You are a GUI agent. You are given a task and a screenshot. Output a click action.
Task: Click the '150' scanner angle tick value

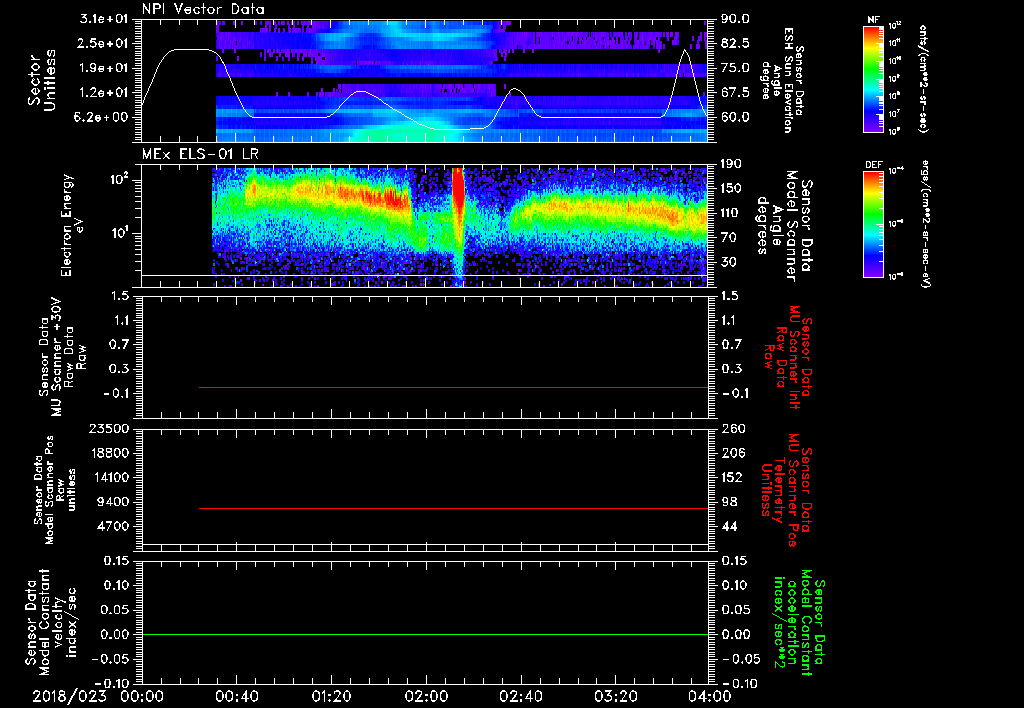click(x=732, y=188)
